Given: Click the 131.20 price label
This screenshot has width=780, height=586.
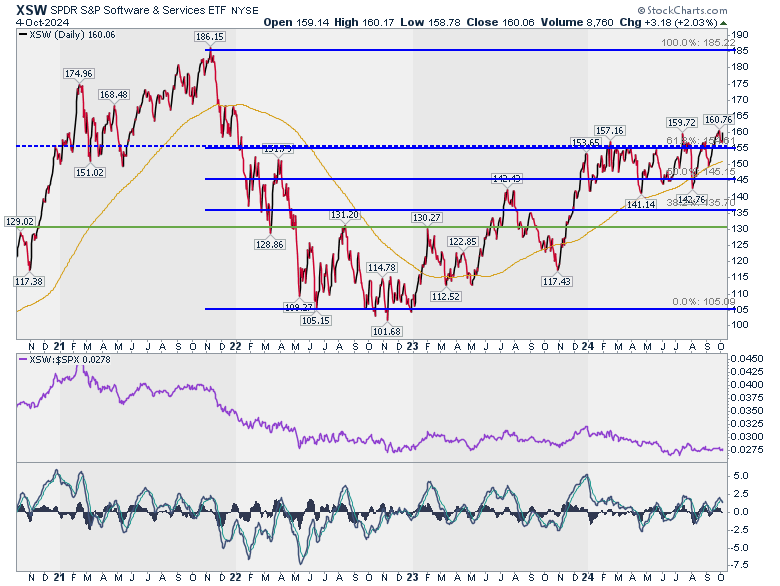Looking at the screenshot, I should (x=344, y=214).
